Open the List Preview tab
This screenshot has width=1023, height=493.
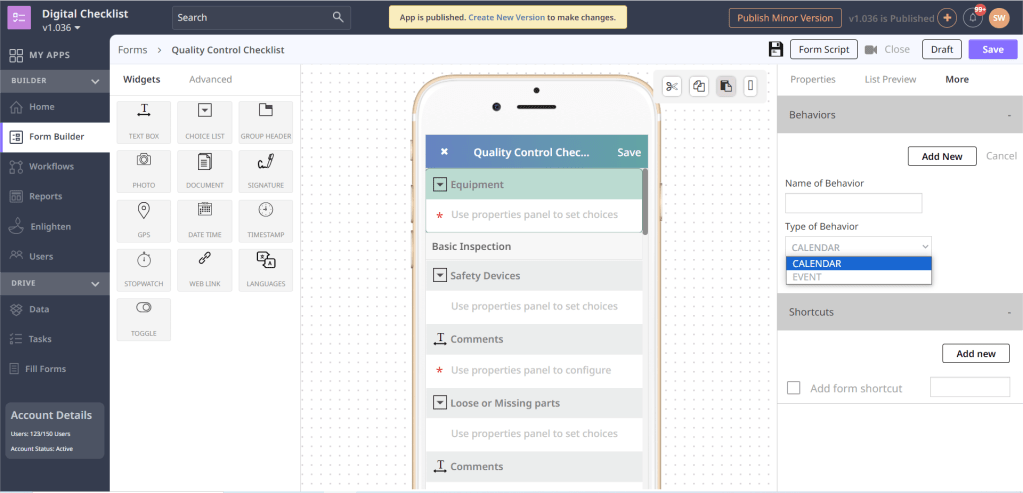[x=890, y=79]
